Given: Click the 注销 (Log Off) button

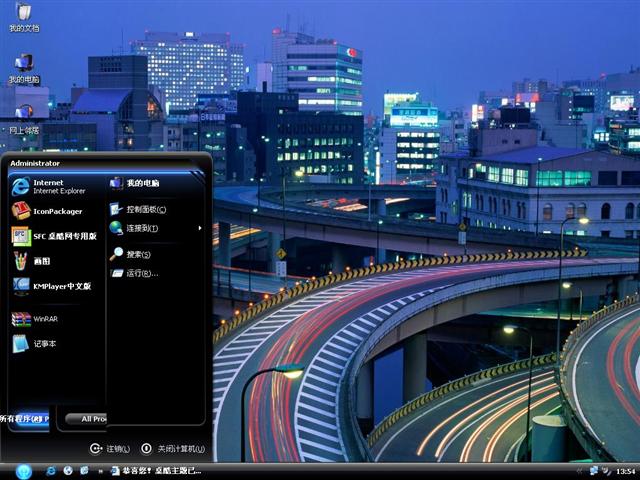Looking at the screenshot, I should click(110, 449).
